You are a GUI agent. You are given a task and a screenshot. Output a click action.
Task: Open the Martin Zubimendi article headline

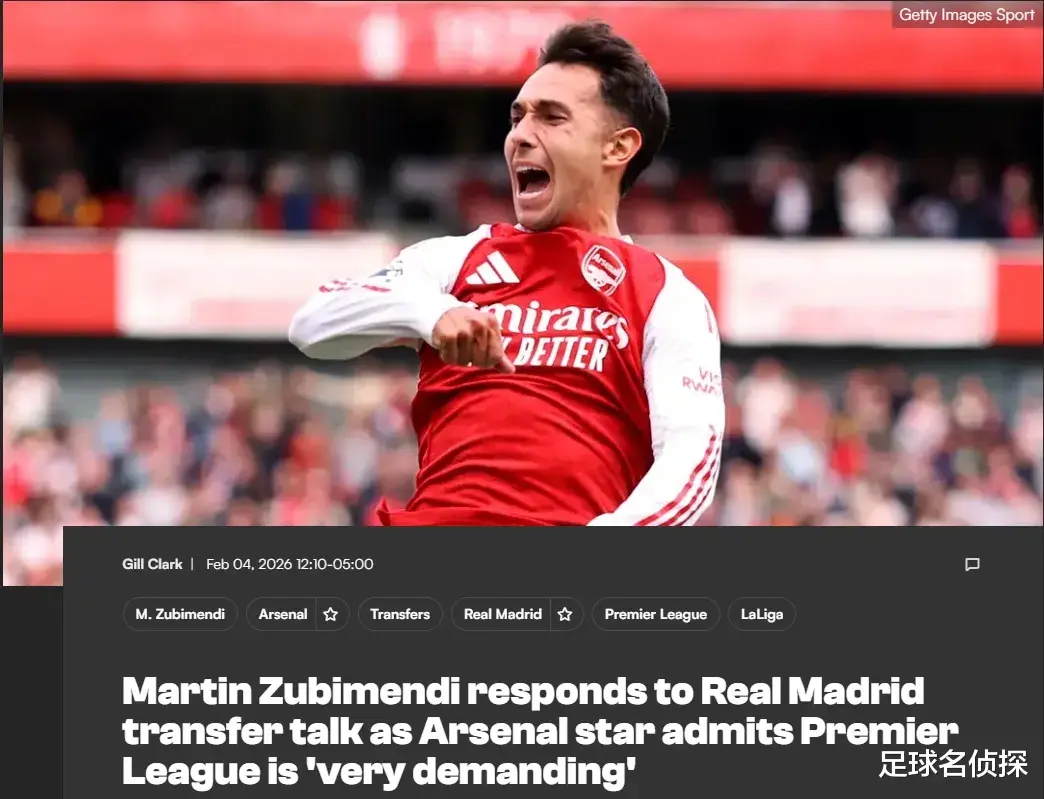[x=539, y=730]
